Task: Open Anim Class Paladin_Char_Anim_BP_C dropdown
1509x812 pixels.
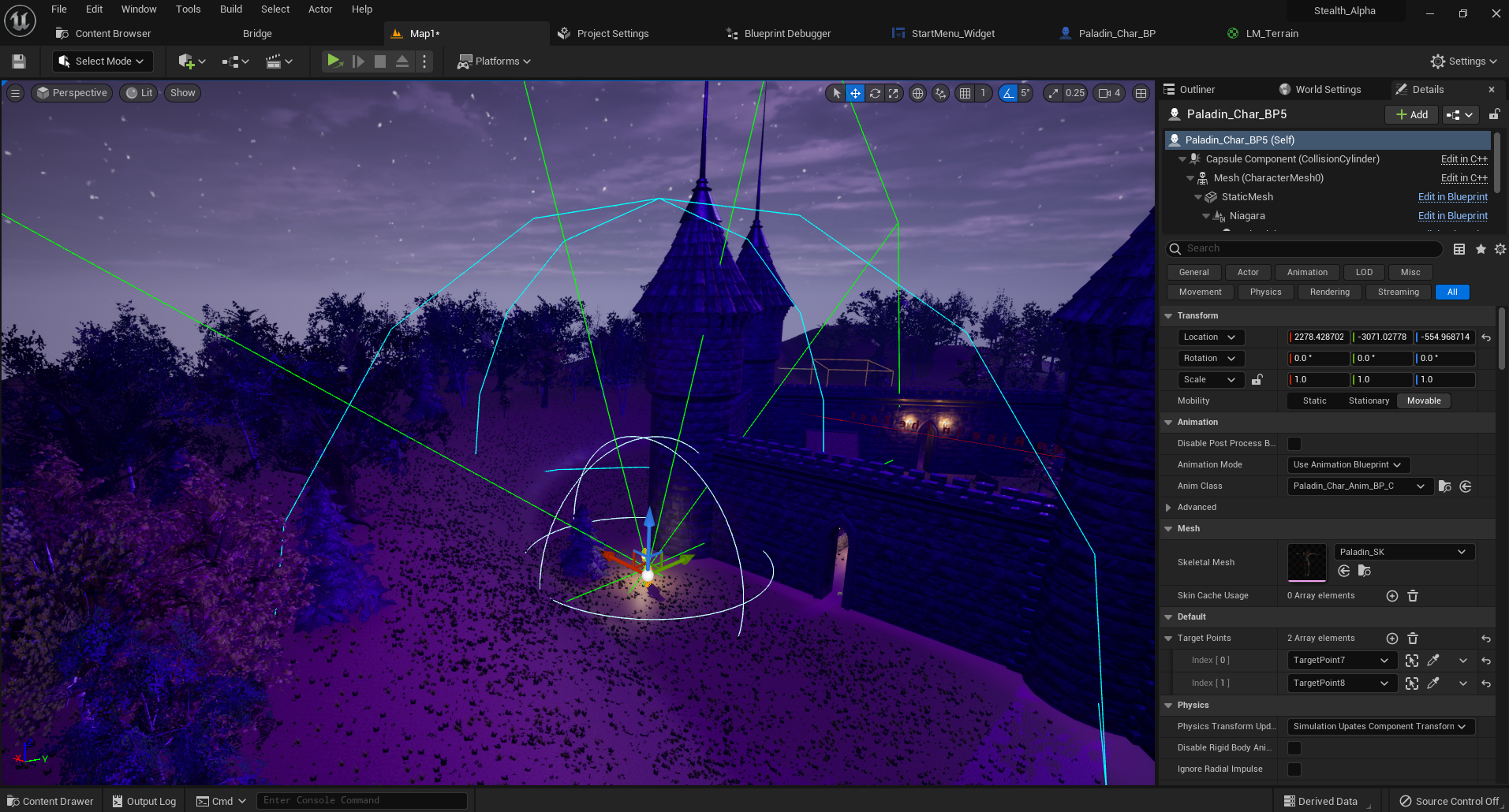Action: 1360,486
